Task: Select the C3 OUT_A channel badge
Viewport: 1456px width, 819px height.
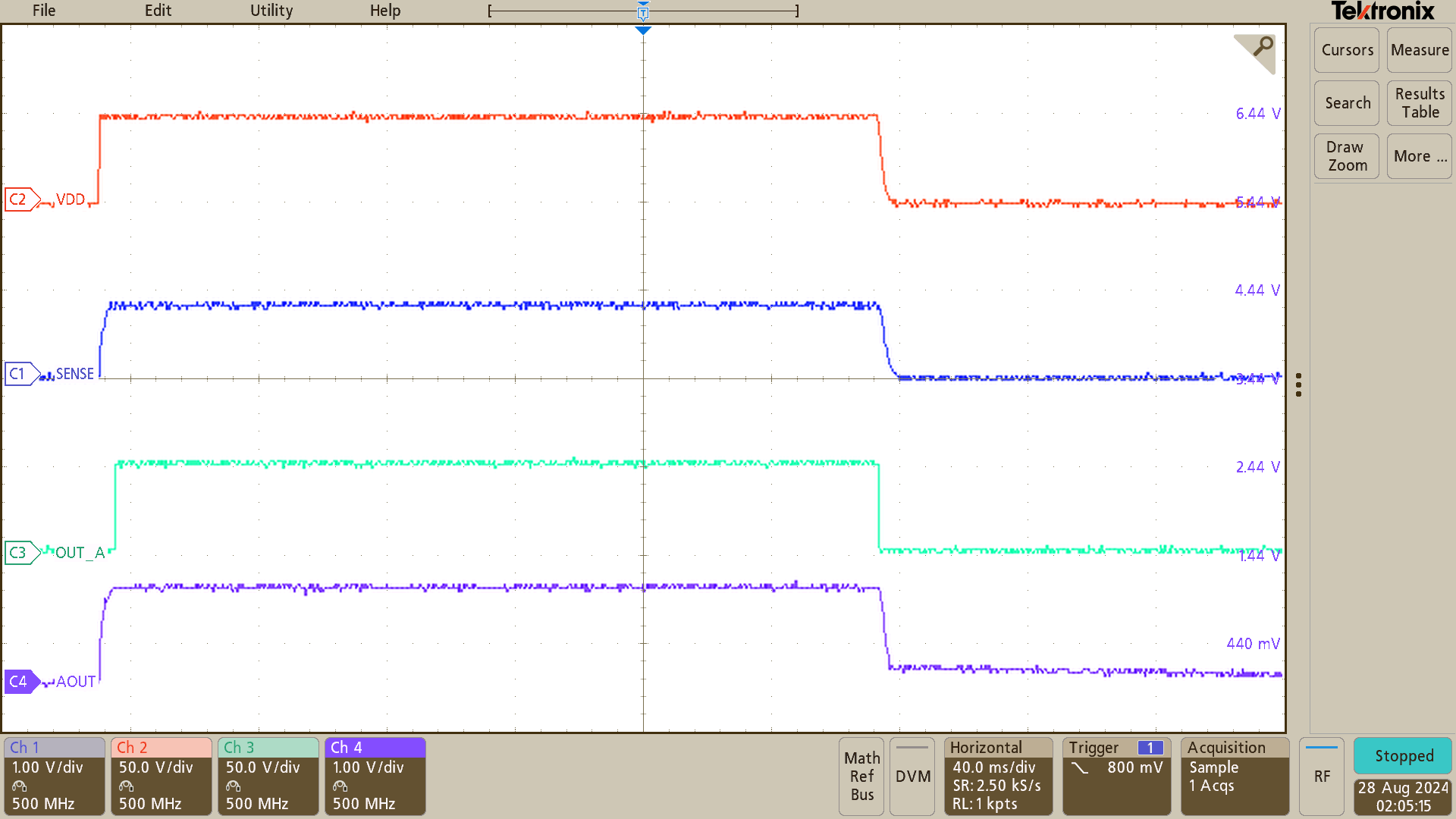Action: [20, 552]
